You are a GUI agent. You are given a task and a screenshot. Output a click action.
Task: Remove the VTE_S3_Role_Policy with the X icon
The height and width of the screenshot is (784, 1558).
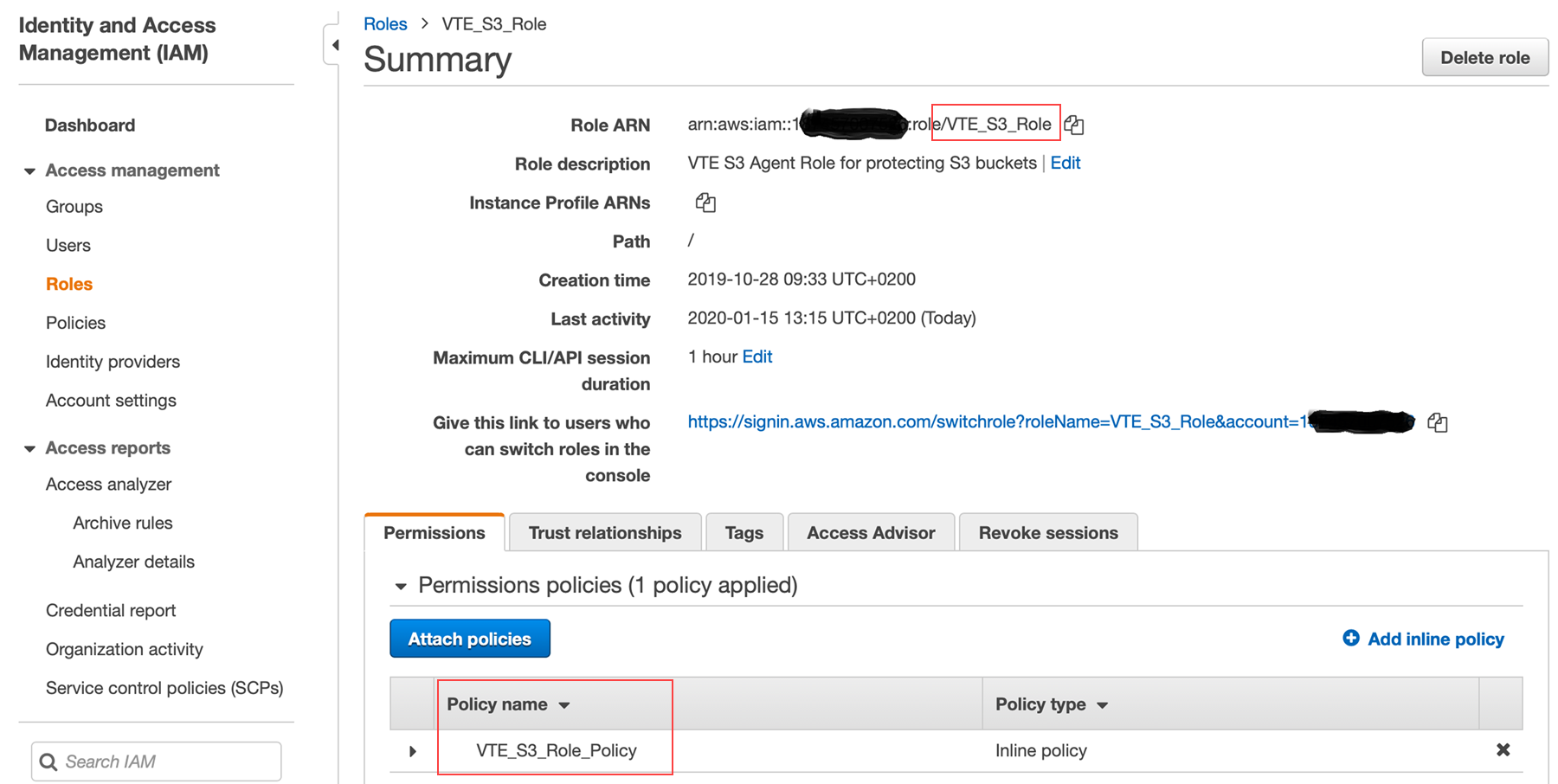pyautogui.click(x=1503, y=750)
